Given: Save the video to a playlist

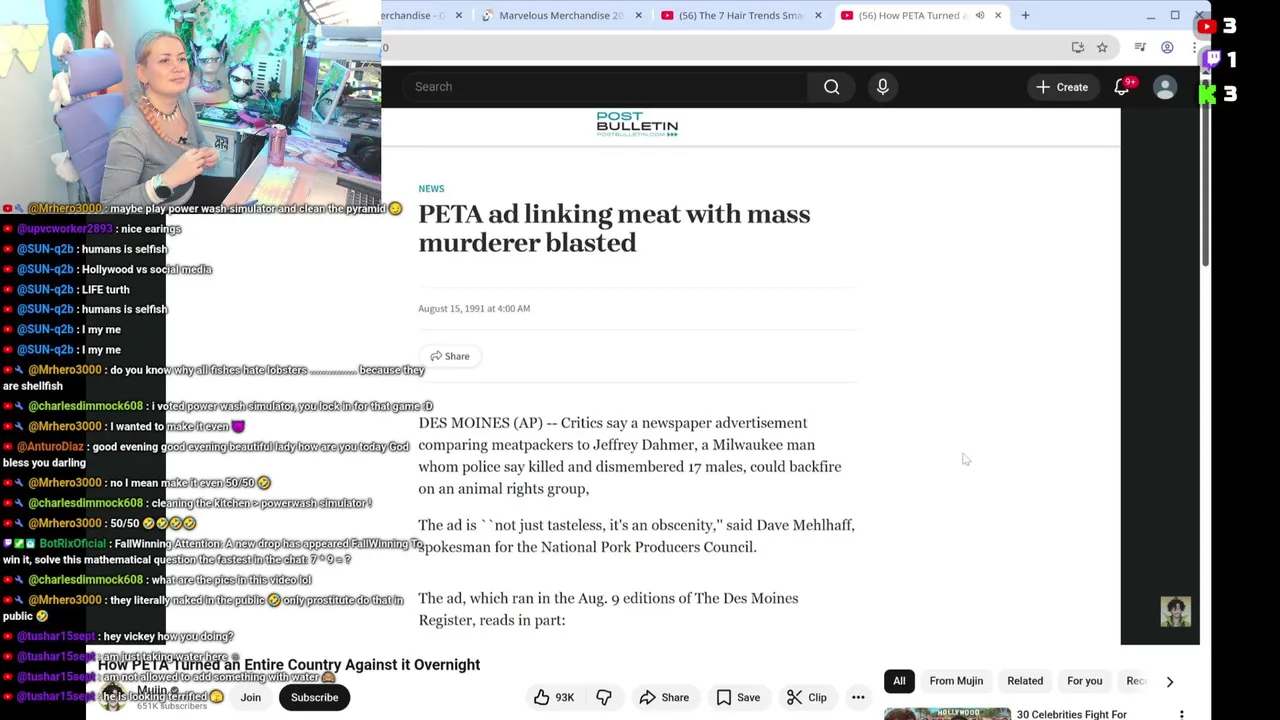Looking at the screenshot, I should coord(738,697).
